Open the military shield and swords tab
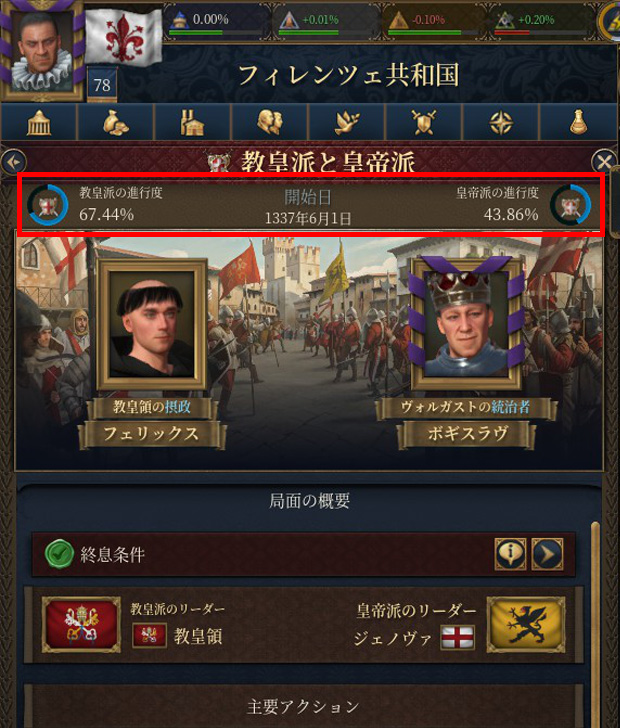This screenshot has width=620, height=728. (x=424, y=122)
